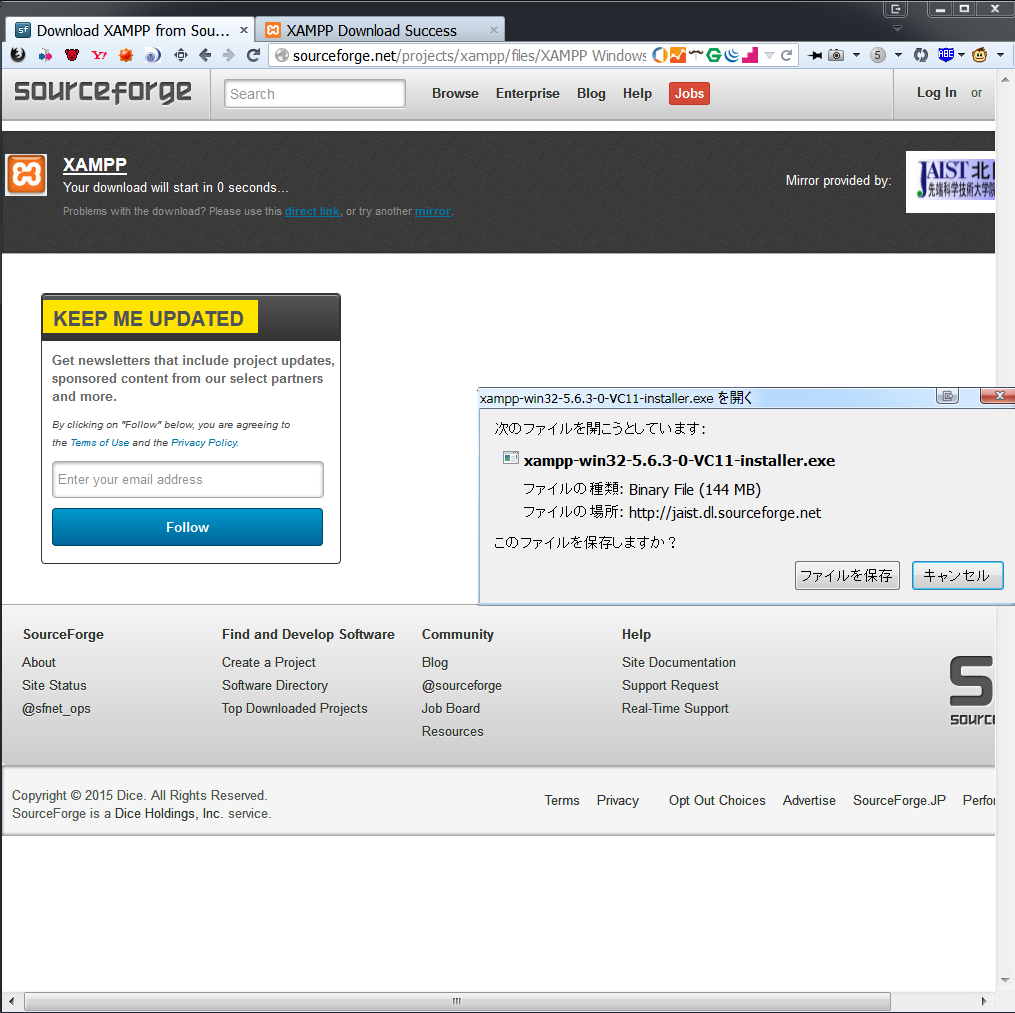Click the circular sync arrows toolbar icon
The image size is (1015, 1013).
pos(920,56)
